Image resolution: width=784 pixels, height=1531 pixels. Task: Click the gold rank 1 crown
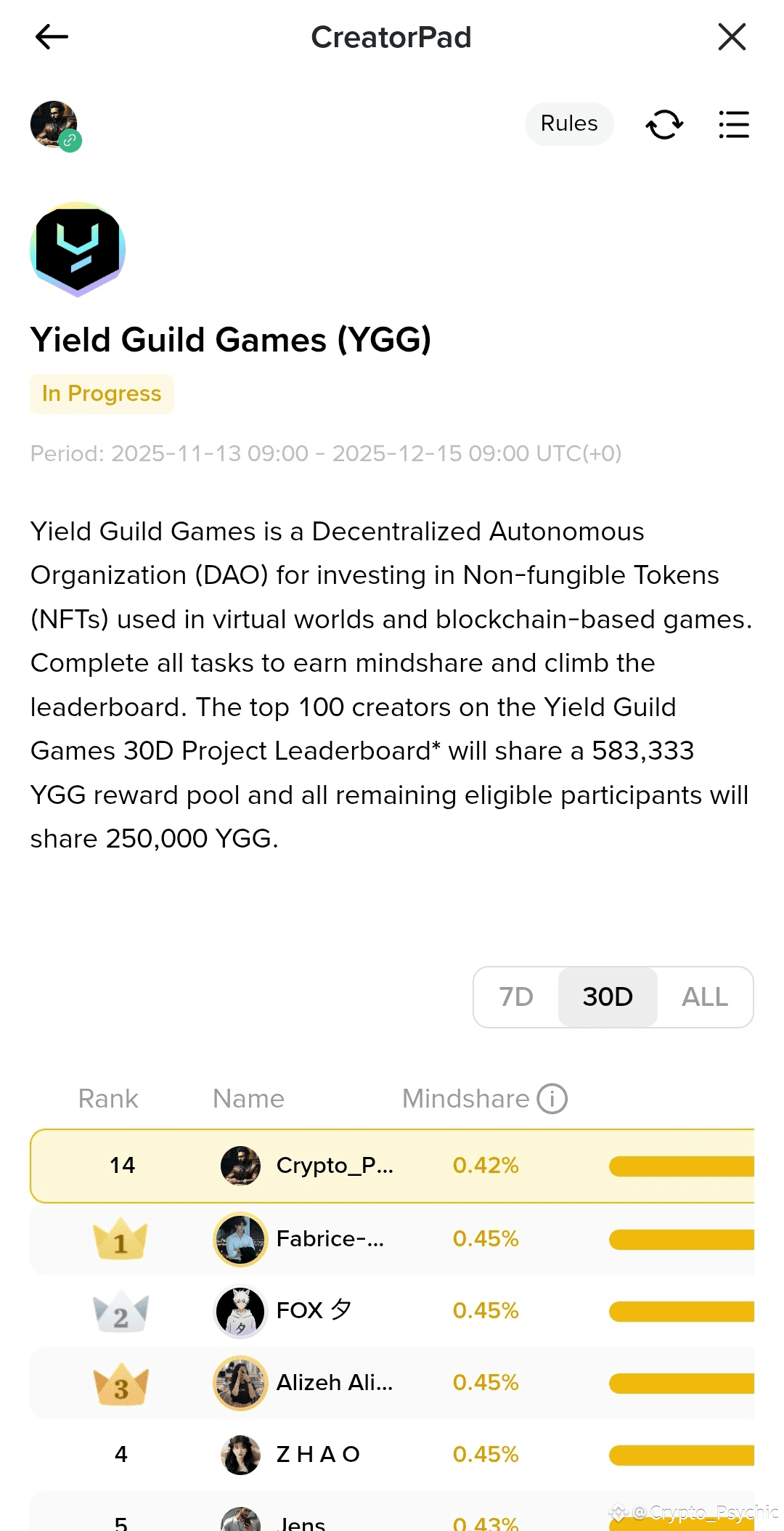coord(121,1239)
